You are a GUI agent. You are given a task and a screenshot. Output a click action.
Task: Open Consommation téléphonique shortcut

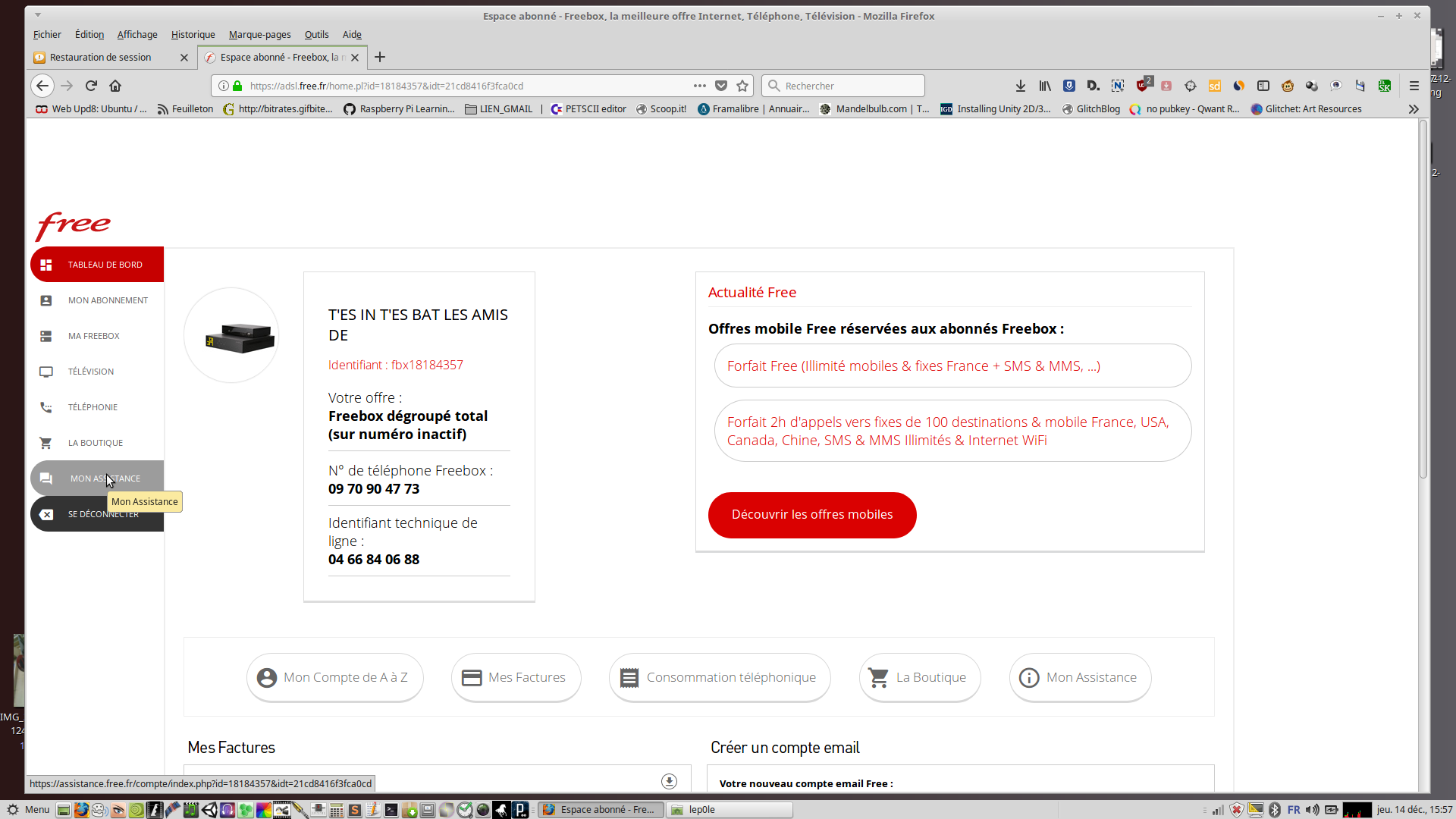pyautogui.click(x=719, y=677)
